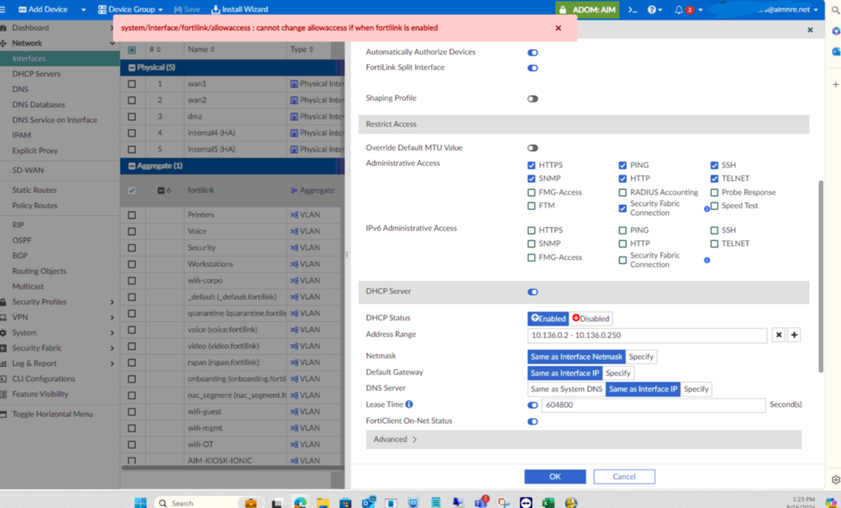Screen dimensions: 841x508
Task: Click the Lease Time info icon
Action: [x=409, y=404]
